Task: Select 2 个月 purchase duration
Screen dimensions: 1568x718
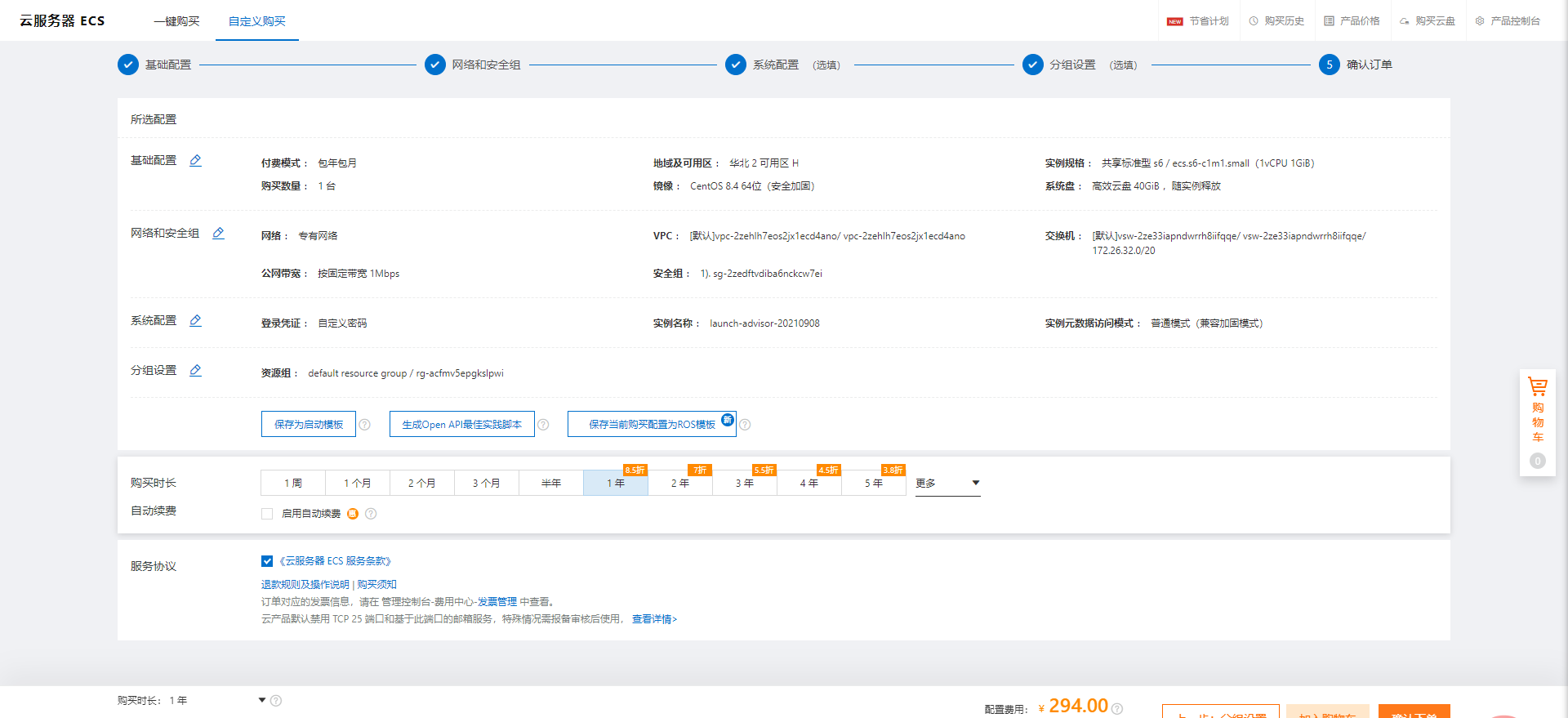Action: point(422,483)
